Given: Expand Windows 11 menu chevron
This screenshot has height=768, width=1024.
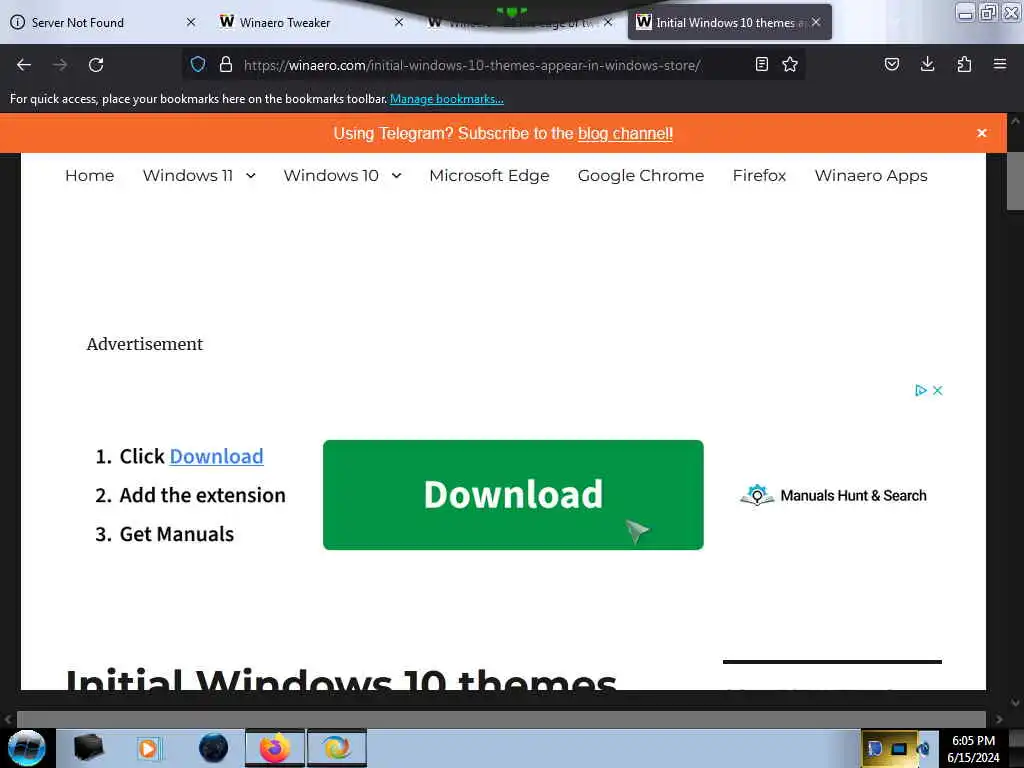Looking at the screenshot, I should pyautogui.click(x=251, y=176).
